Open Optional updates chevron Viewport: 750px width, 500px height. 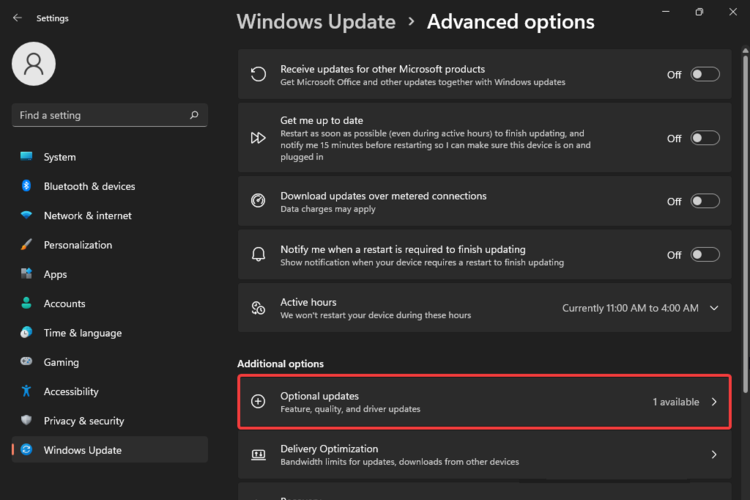[714, 402]
